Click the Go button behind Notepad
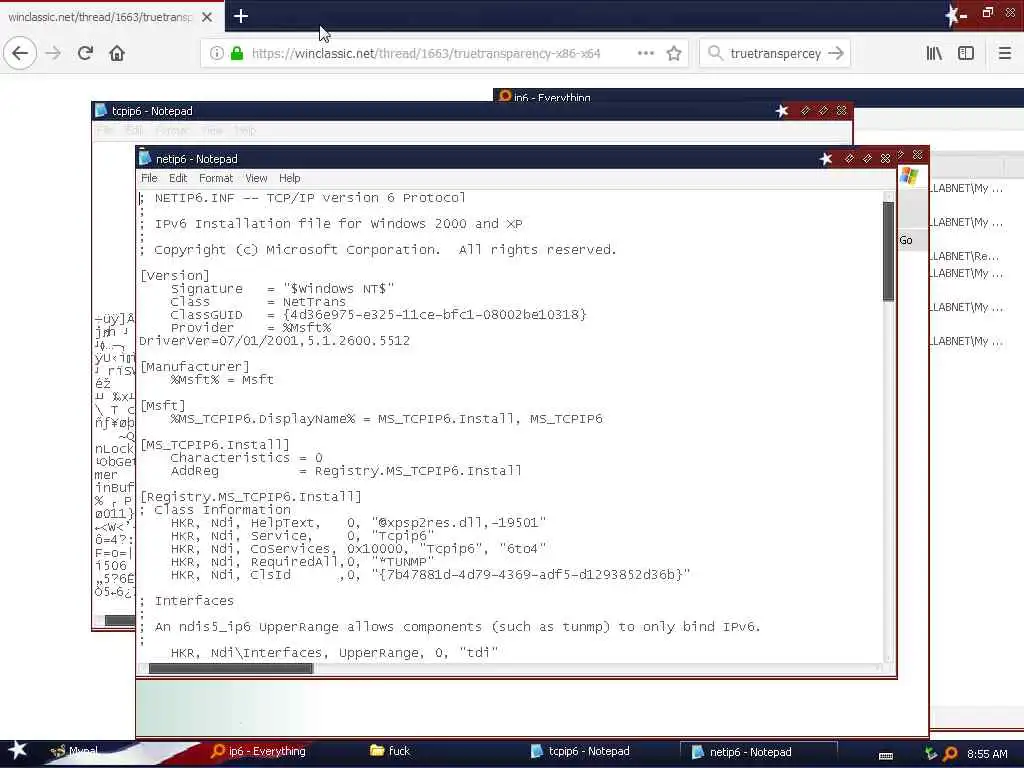The width and height of the screenshot is (1024, 768). (906, 240)
